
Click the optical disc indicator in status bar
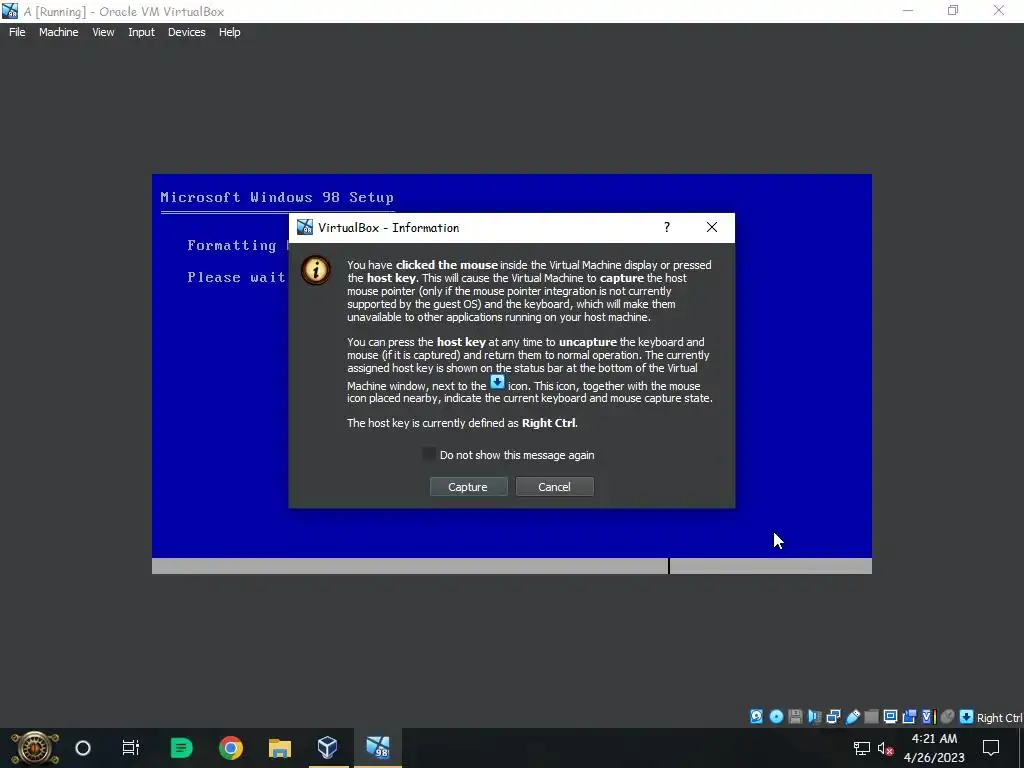[x=776, y=716]
